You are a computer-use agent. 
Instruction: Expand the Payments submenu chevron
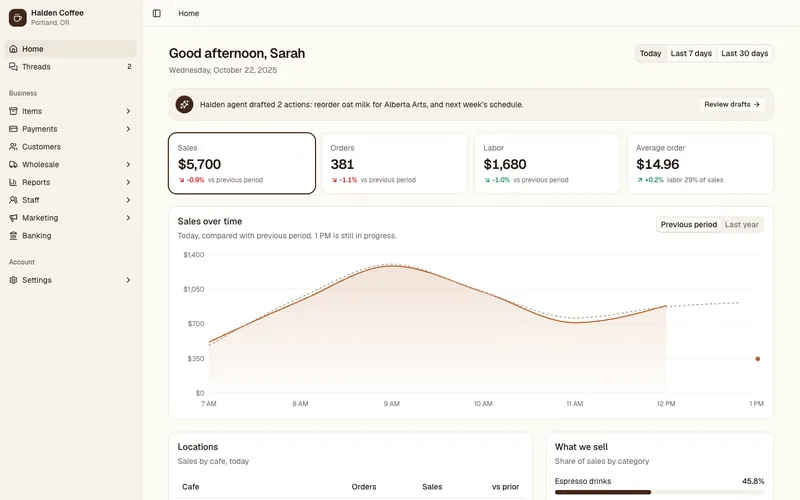pos(128,129)
